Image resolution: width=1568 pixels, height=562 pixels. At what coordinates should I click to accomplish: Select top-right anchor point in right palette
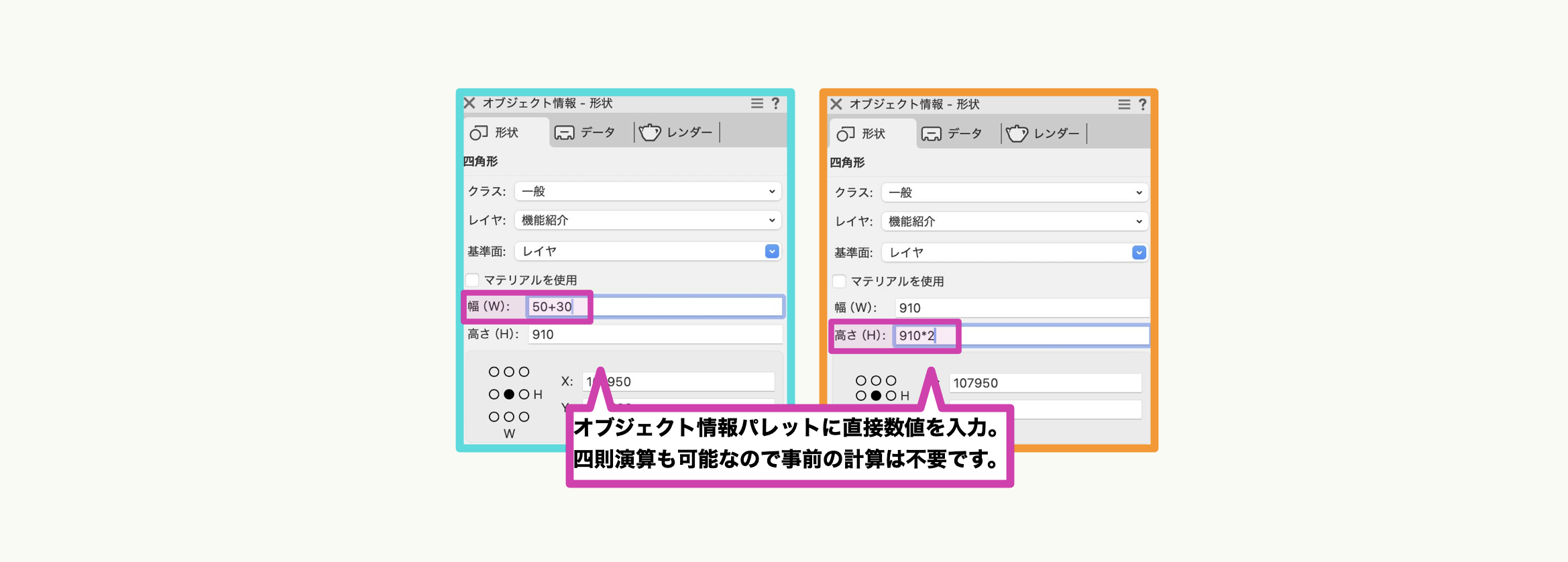(x=891, y=381)
